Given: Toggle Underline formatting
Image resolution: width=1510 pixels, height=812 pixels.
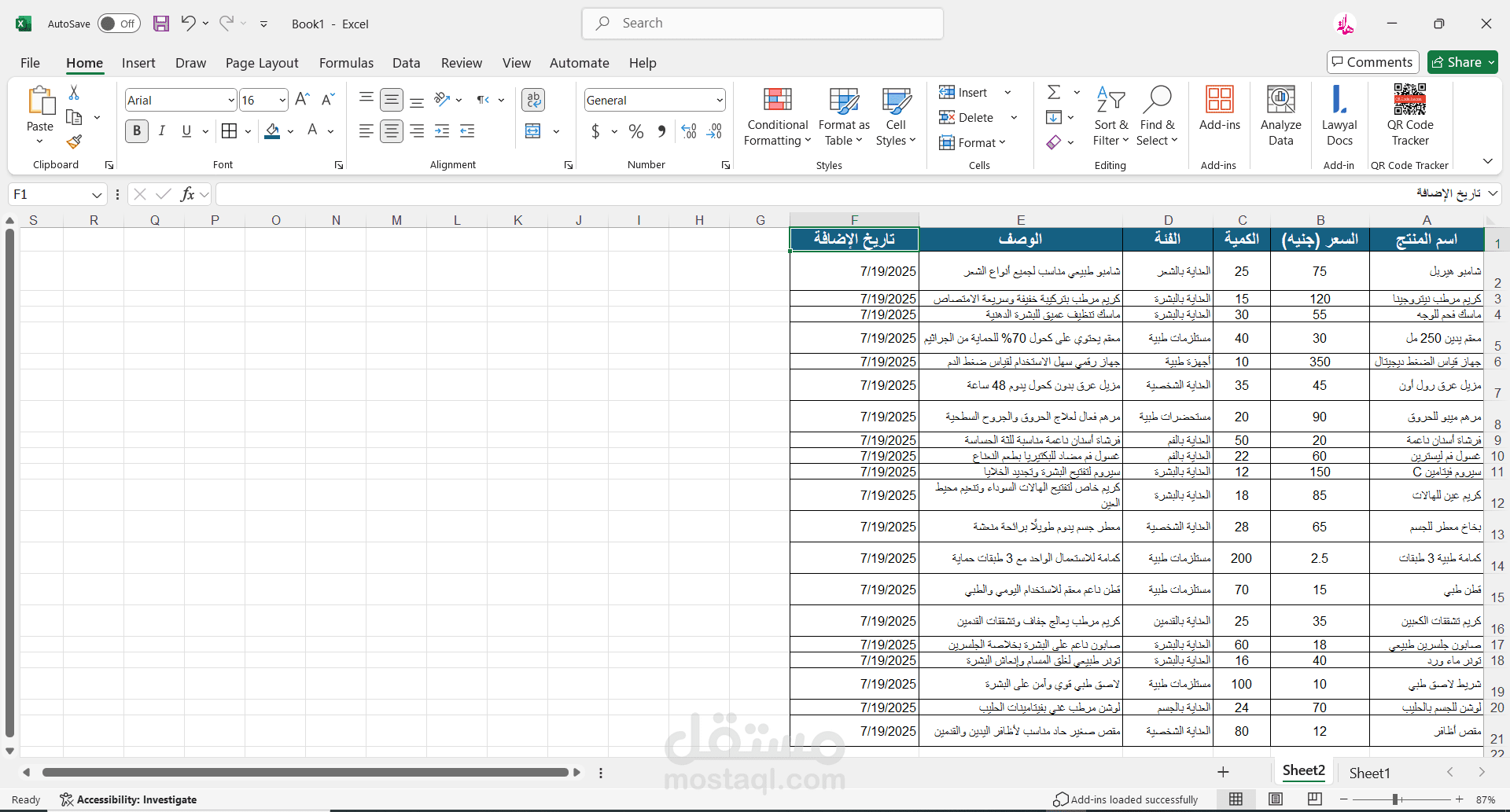Looking at the screenshot, I should point(186,131).
